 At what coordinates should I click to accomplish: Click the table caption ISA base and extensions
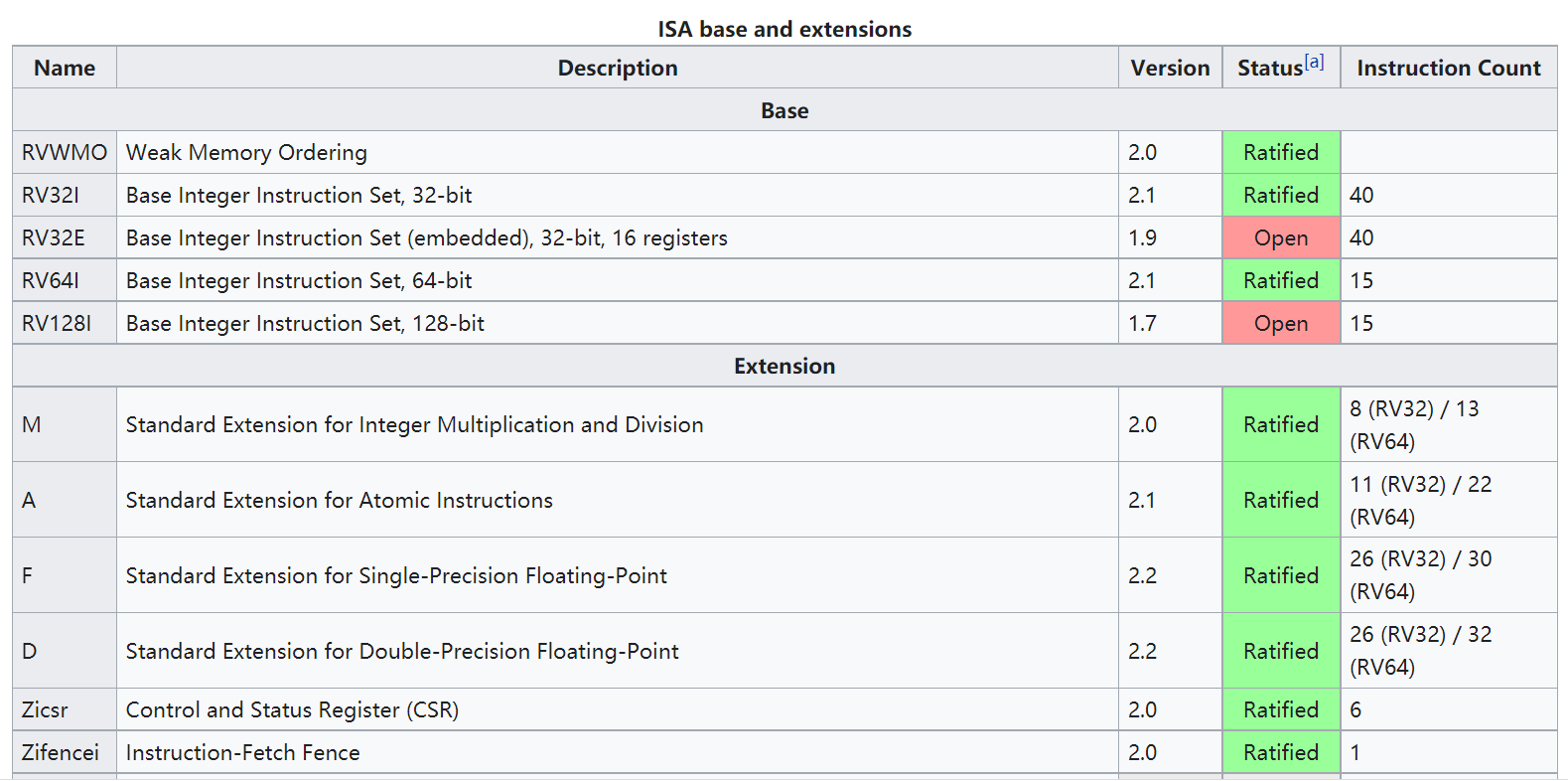[784, 30]
